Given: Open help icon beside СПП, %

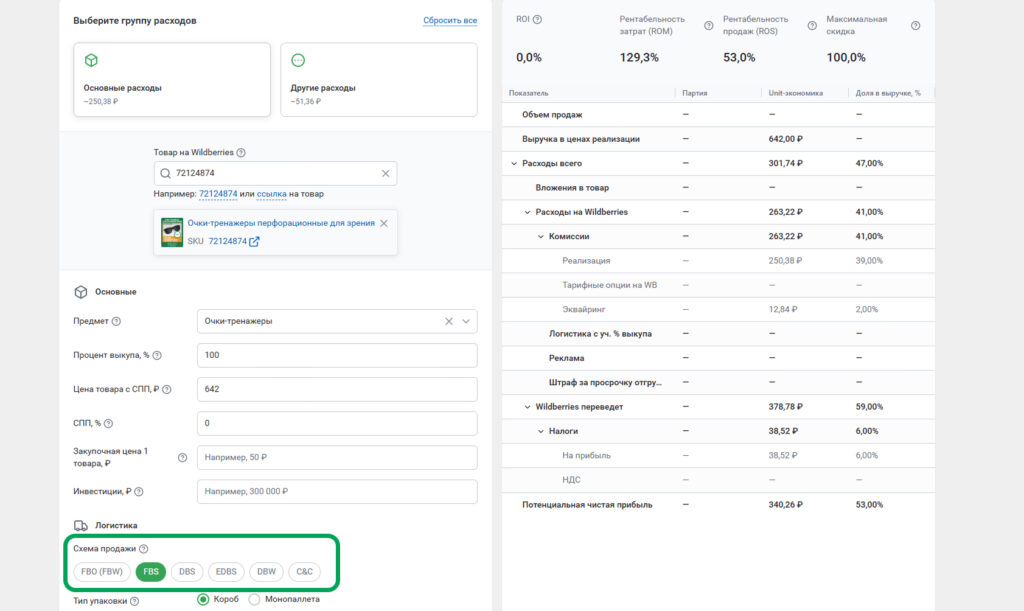Looking at the screenshot, I should pos(108,424).
